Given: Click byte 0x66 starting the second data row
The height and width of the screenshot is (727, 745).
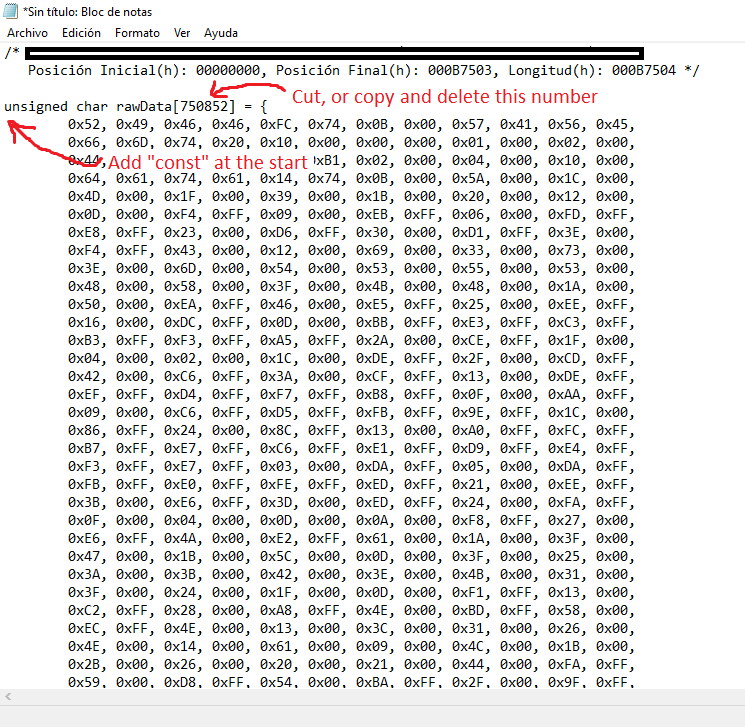Looking at the screenshot, I should pyautogui.click(x=84, y=143).
